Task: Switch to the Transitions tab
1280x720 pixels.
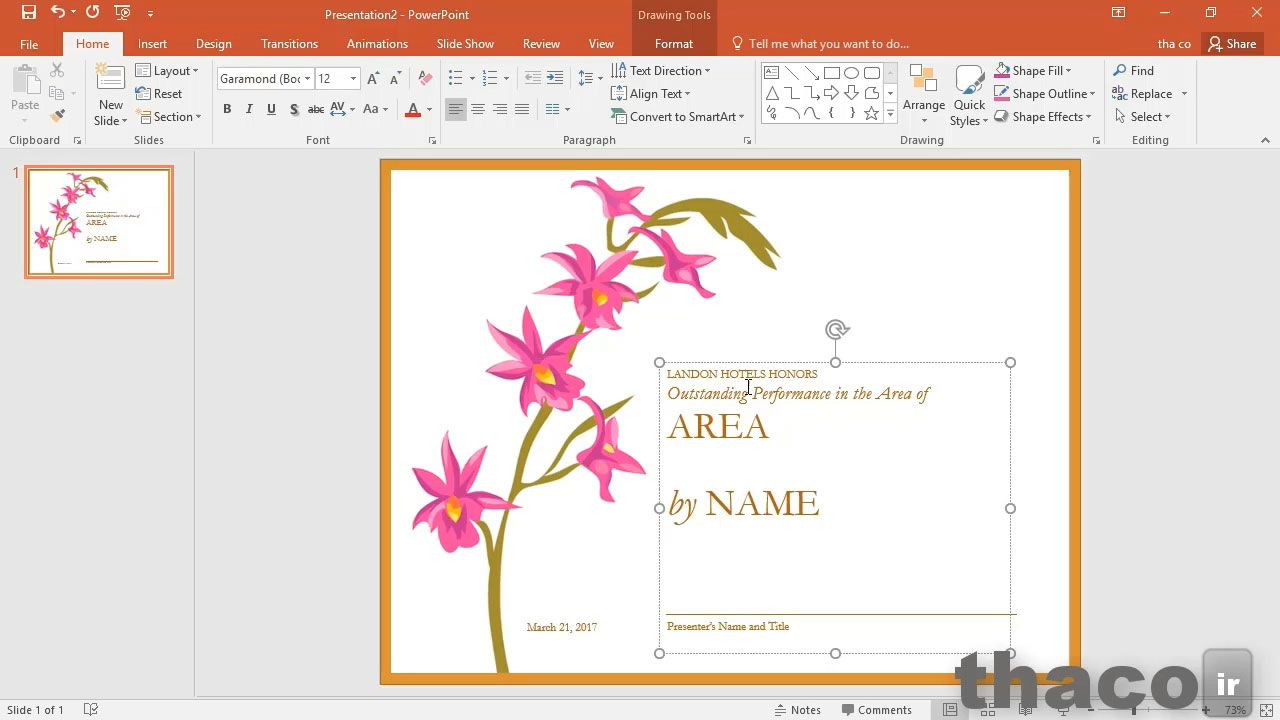Action: coord(289,44)
